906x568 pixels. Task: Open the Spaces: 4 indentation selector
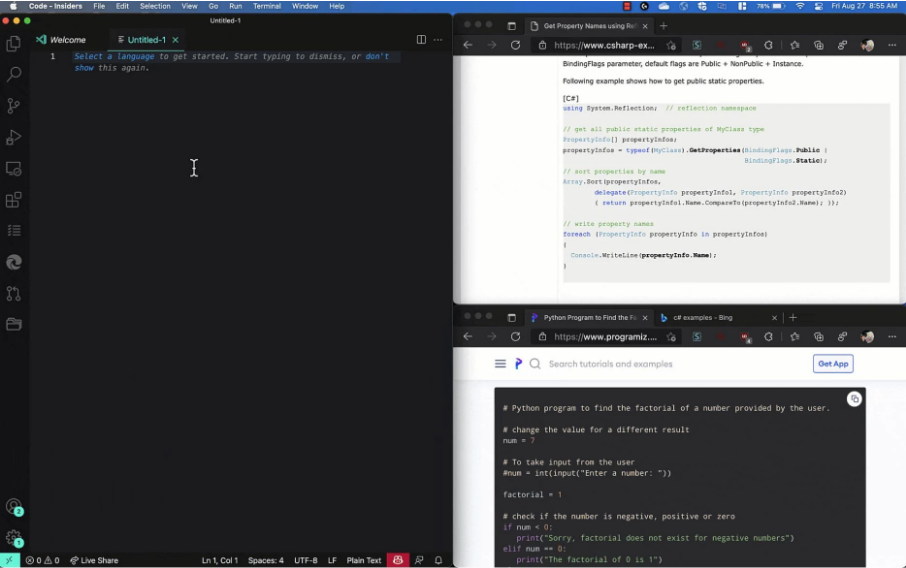tap(266, 560)
